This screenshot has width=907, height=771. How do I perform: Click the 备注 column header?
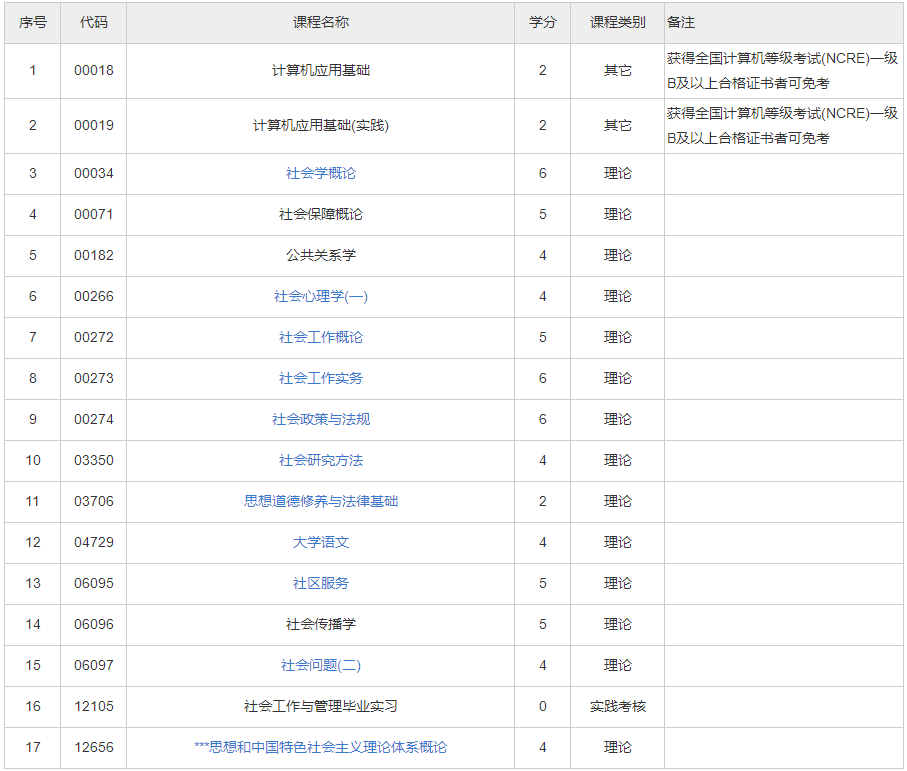[x=681, y=22]
